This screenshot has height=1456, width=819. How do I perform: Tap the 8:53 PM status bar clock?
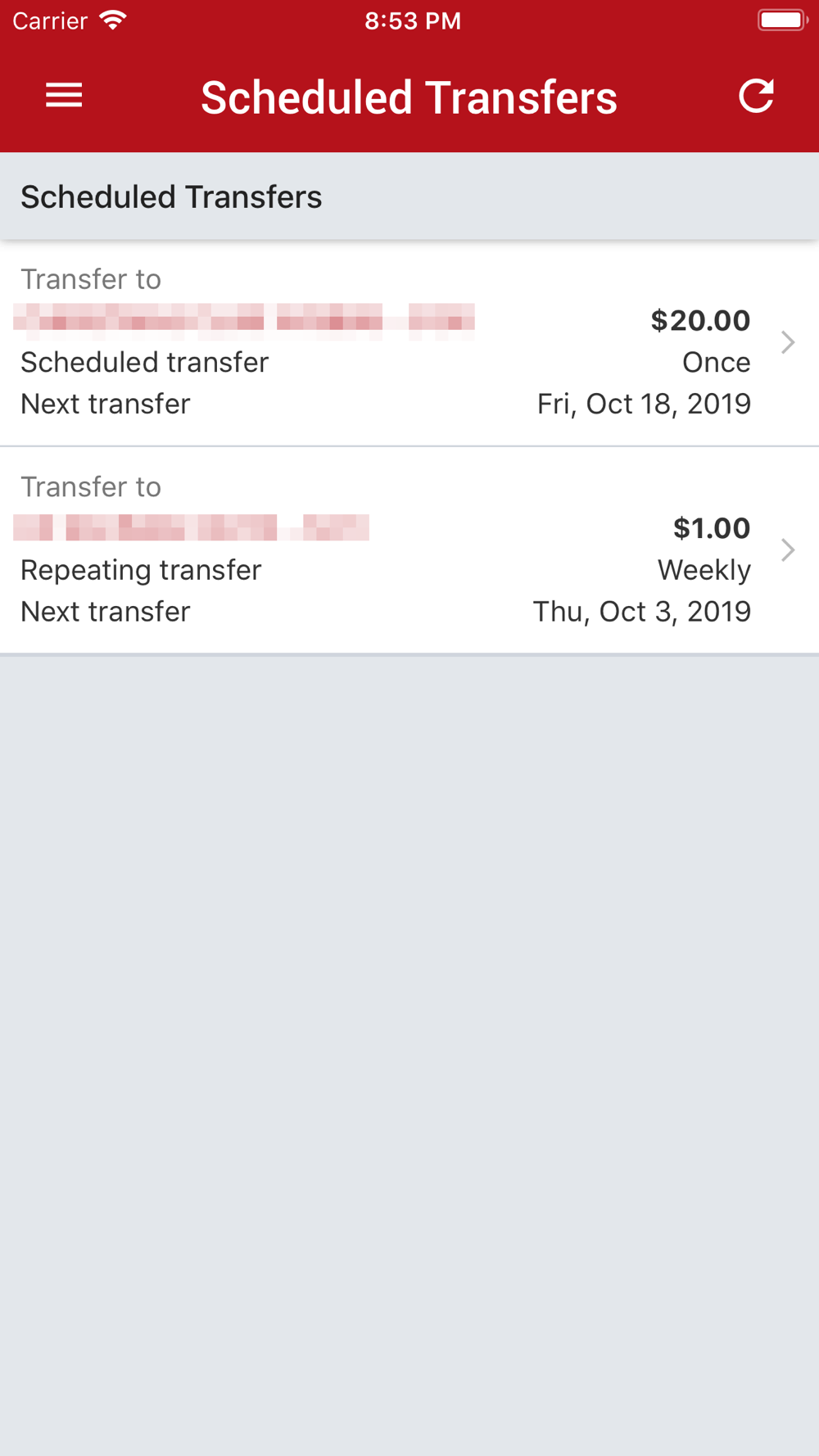(413, 20)
